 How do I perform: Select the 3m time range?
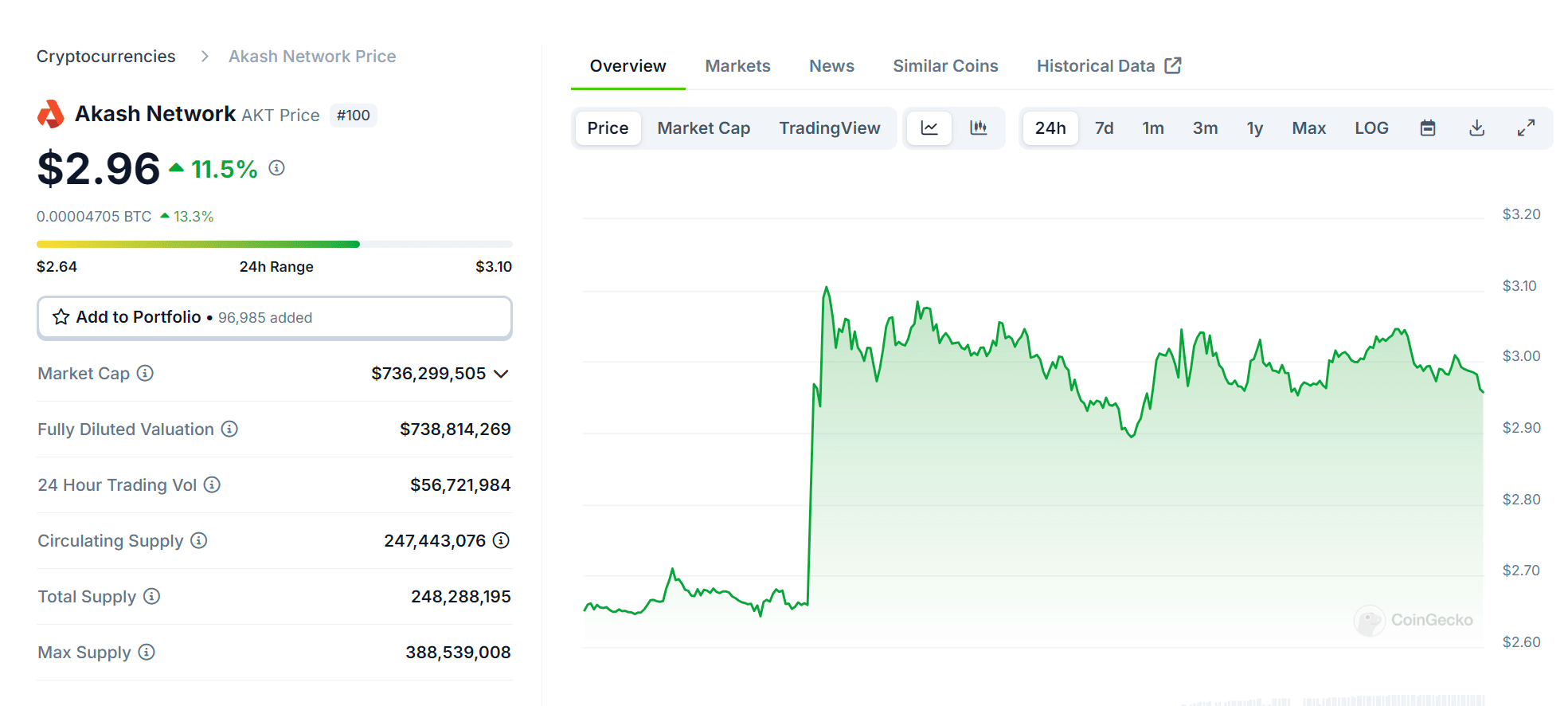1205,128
